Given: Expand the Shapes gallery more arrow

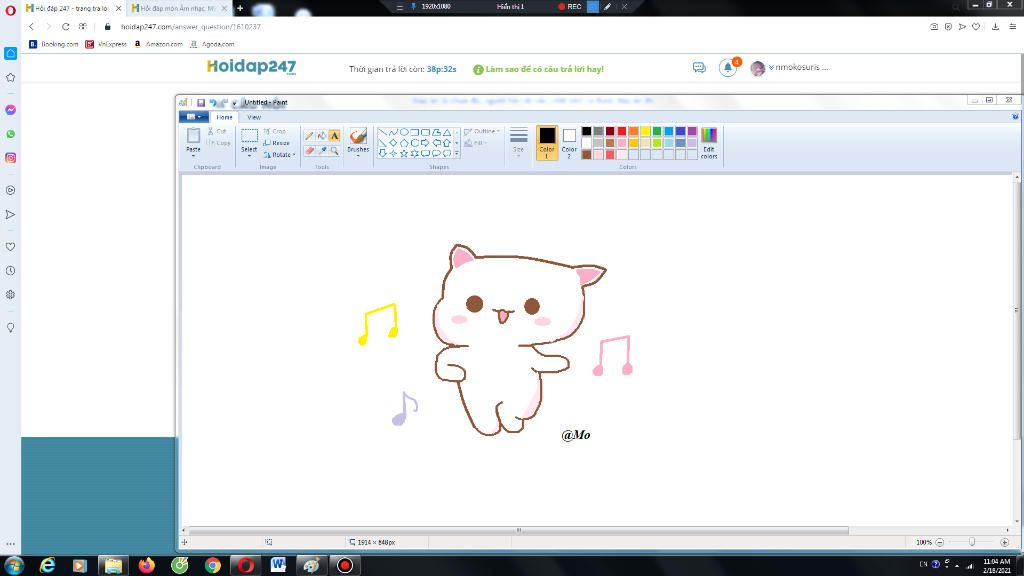Looking at the screenshot, I should 456,153.
